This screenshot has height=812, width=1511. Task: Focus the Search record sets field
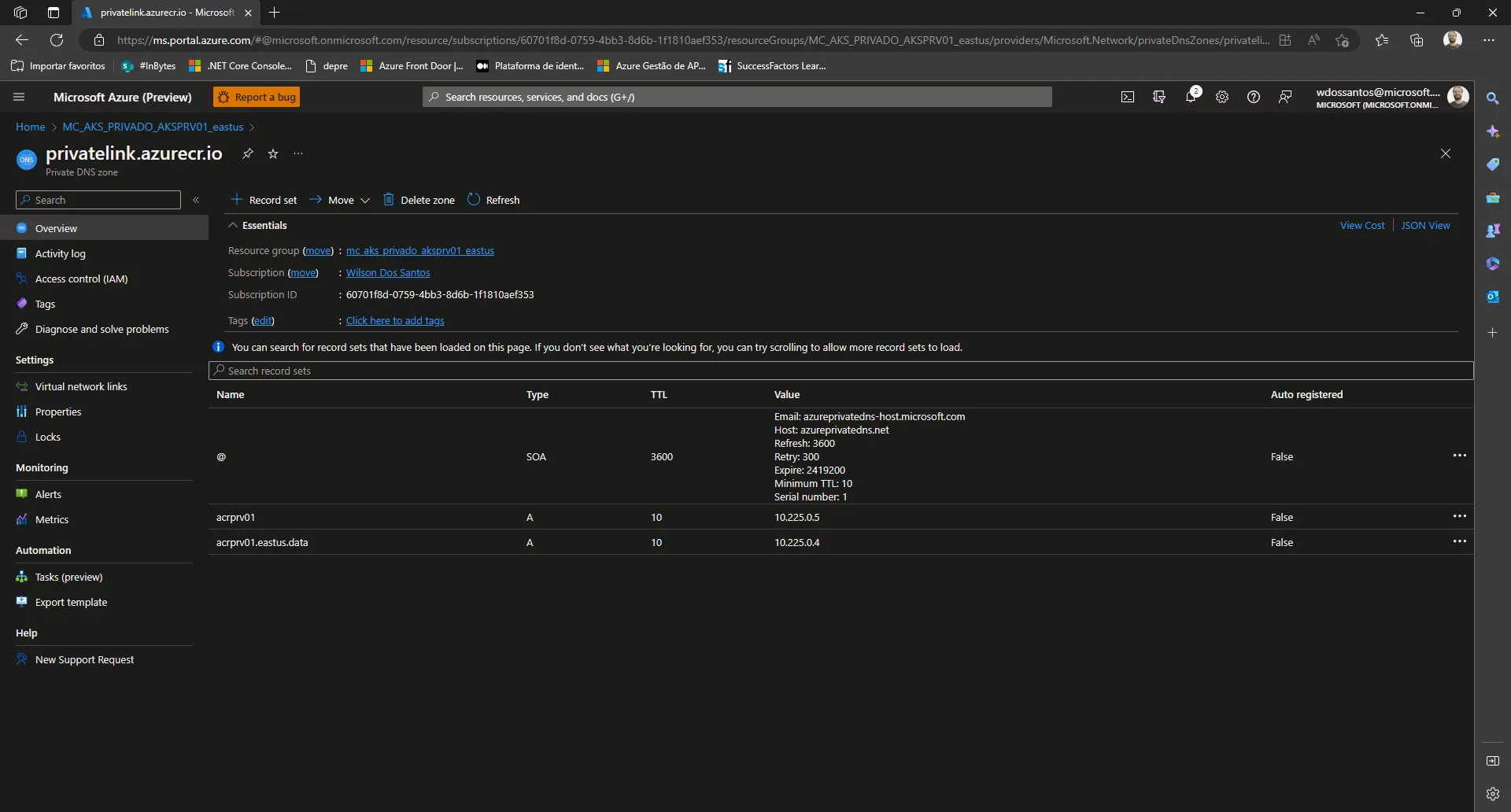[840, 371]
